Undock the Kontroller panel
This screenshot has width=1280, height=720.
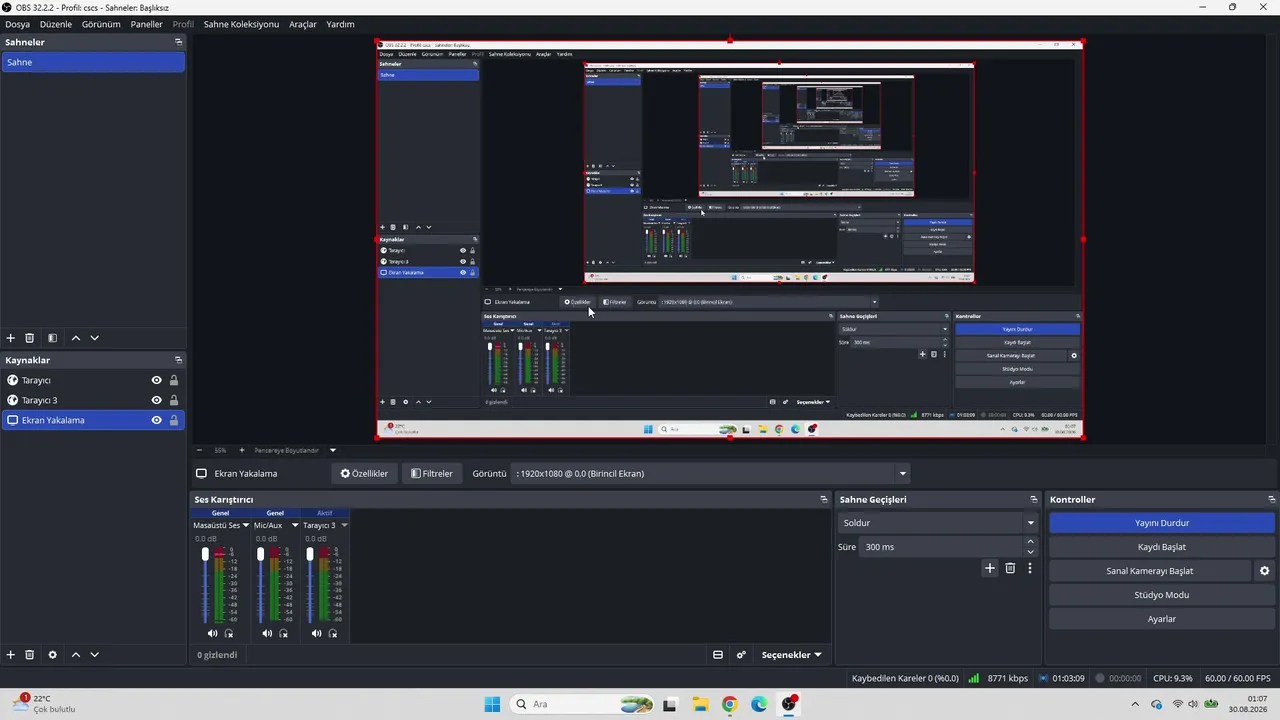click(x=1271, y=499)
